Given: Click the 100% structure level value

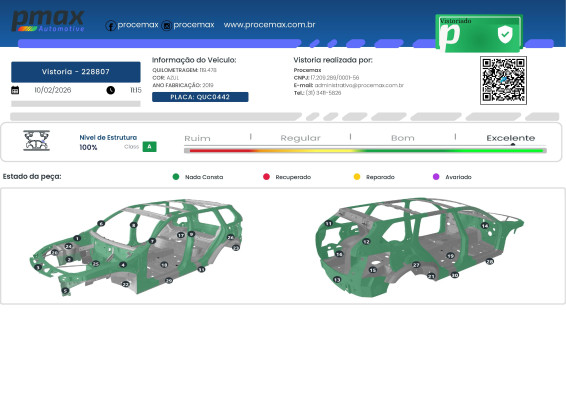Looking at the screenshot, I should [x=88, y=147].
